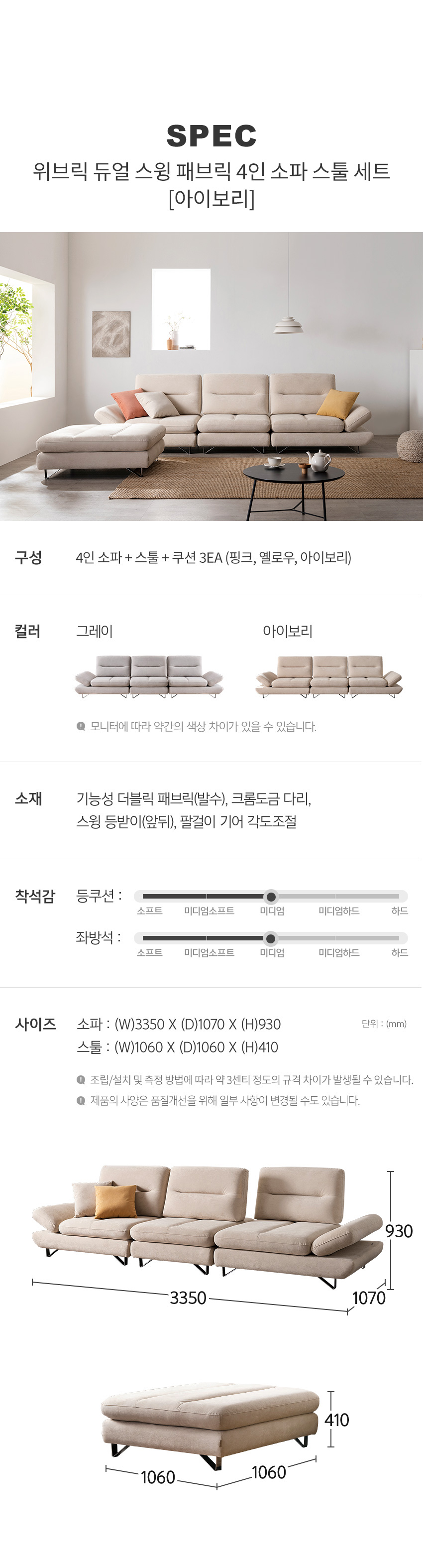The width and height of the screenshot is (423, 1568).
Task: Click the info icon beside product spec change notice
Action: [x=81, y=1100]
